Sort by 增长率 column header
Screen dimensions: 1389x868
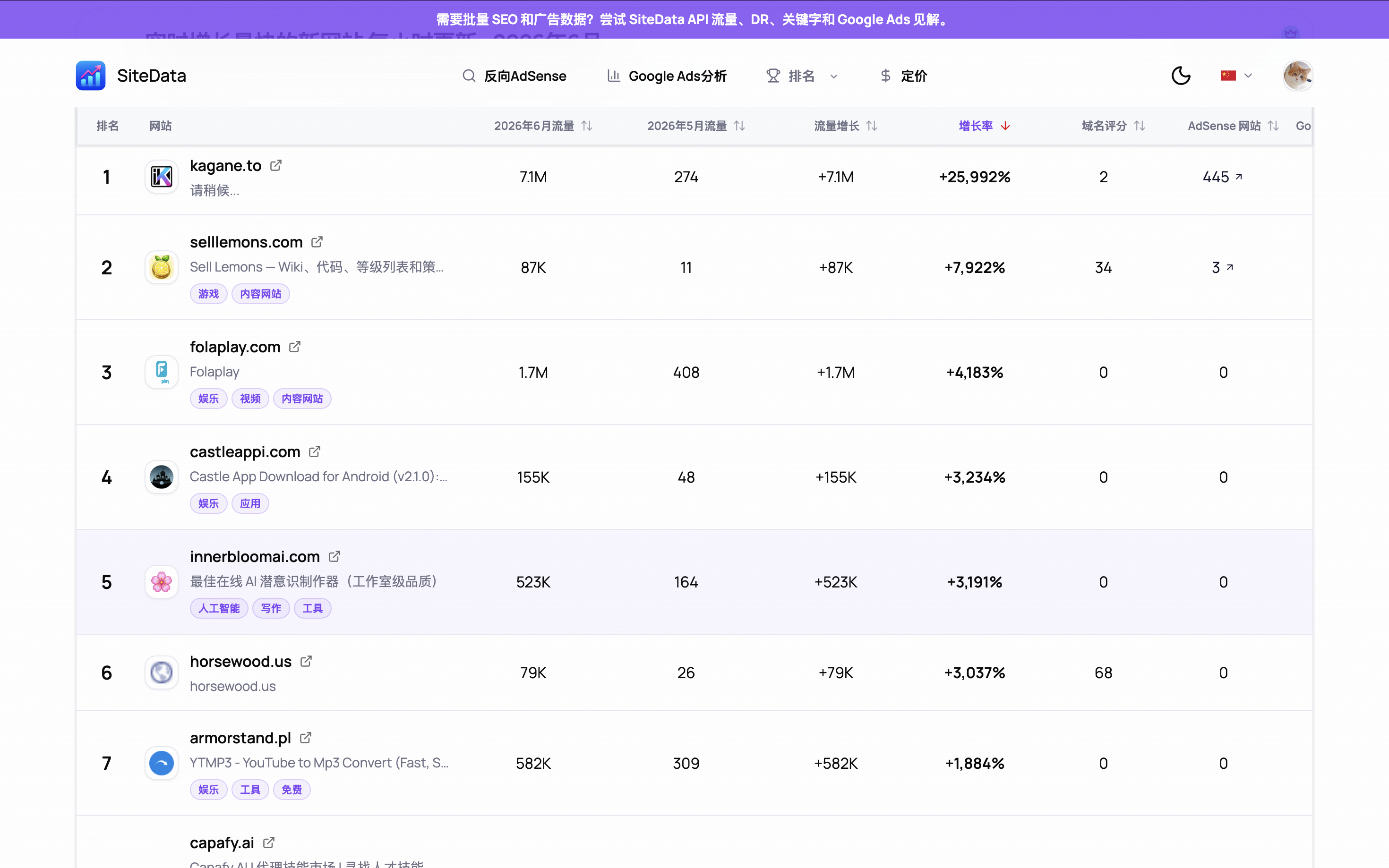pos(984,126)
